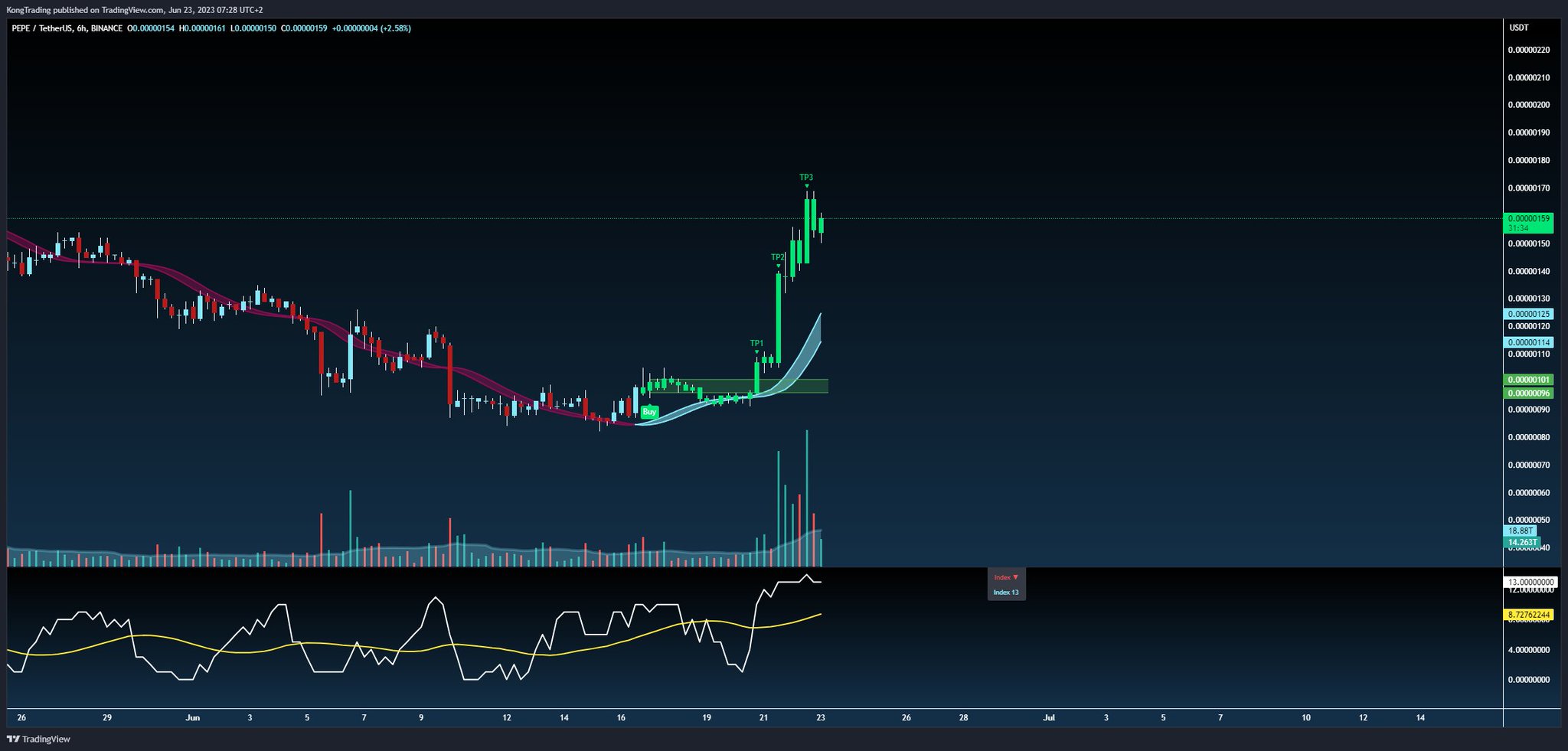Click the 19 date label on time axis
1568x751 pixels.
click(707, 718)
